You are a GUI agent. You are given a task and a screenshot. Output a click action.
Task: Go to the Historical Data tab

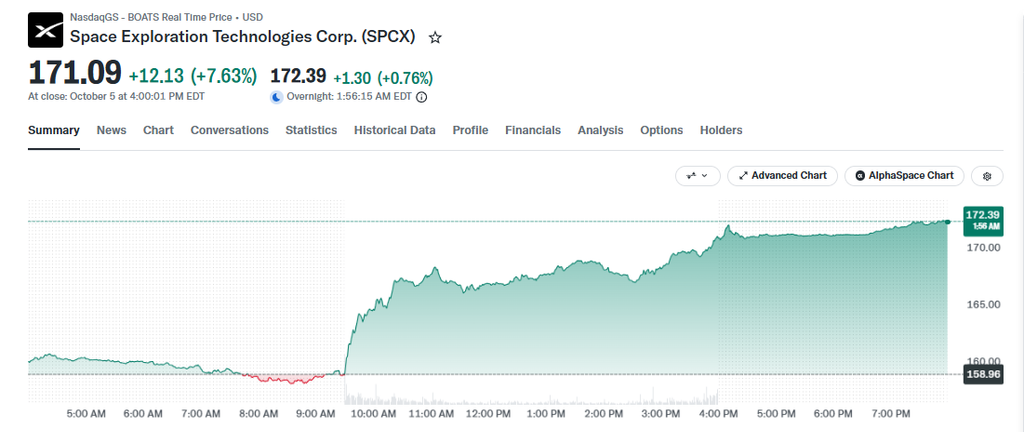coord(395,131)
